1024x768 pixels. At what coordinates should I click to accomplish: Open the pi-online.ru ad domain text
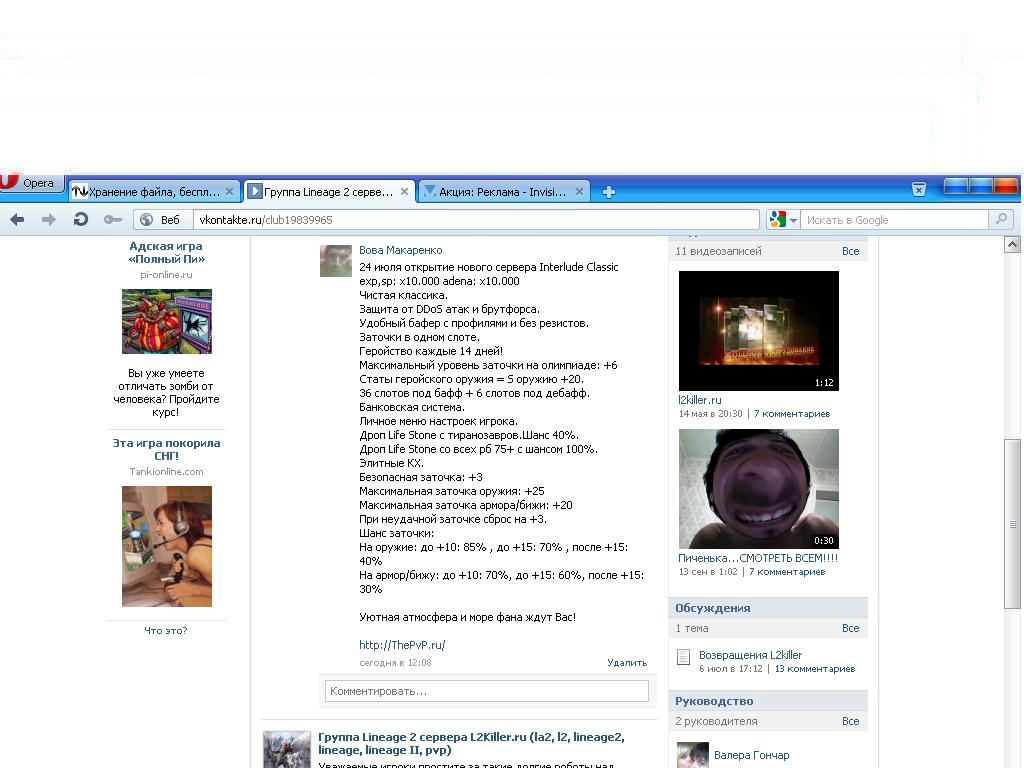tap(166, 274)
